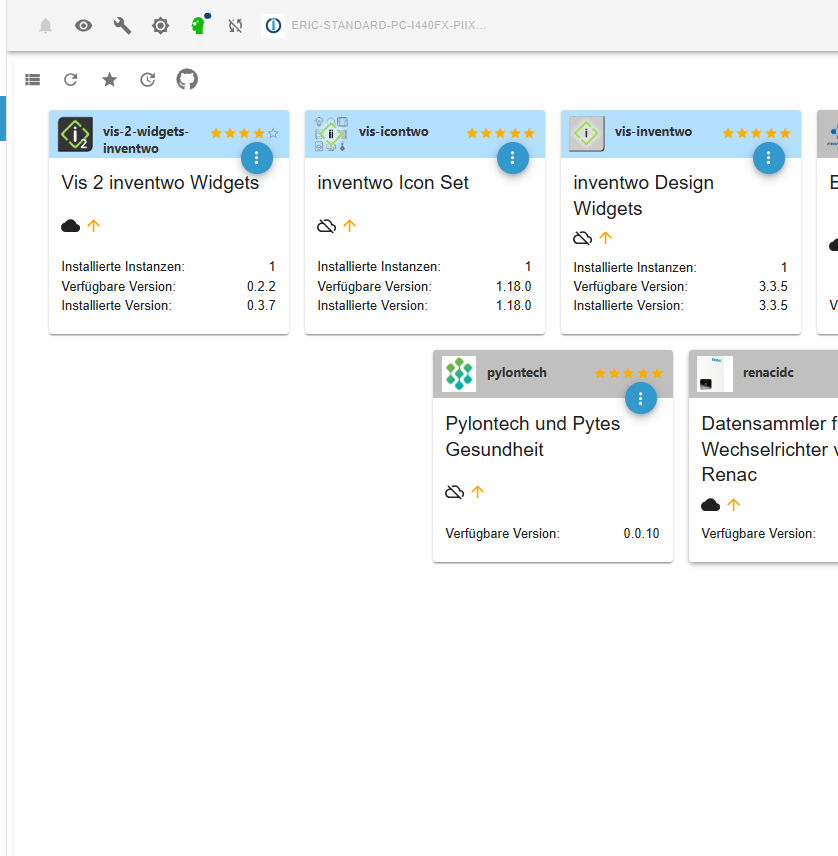
Task: Click the renacidc header name
Action: [768, 373]
